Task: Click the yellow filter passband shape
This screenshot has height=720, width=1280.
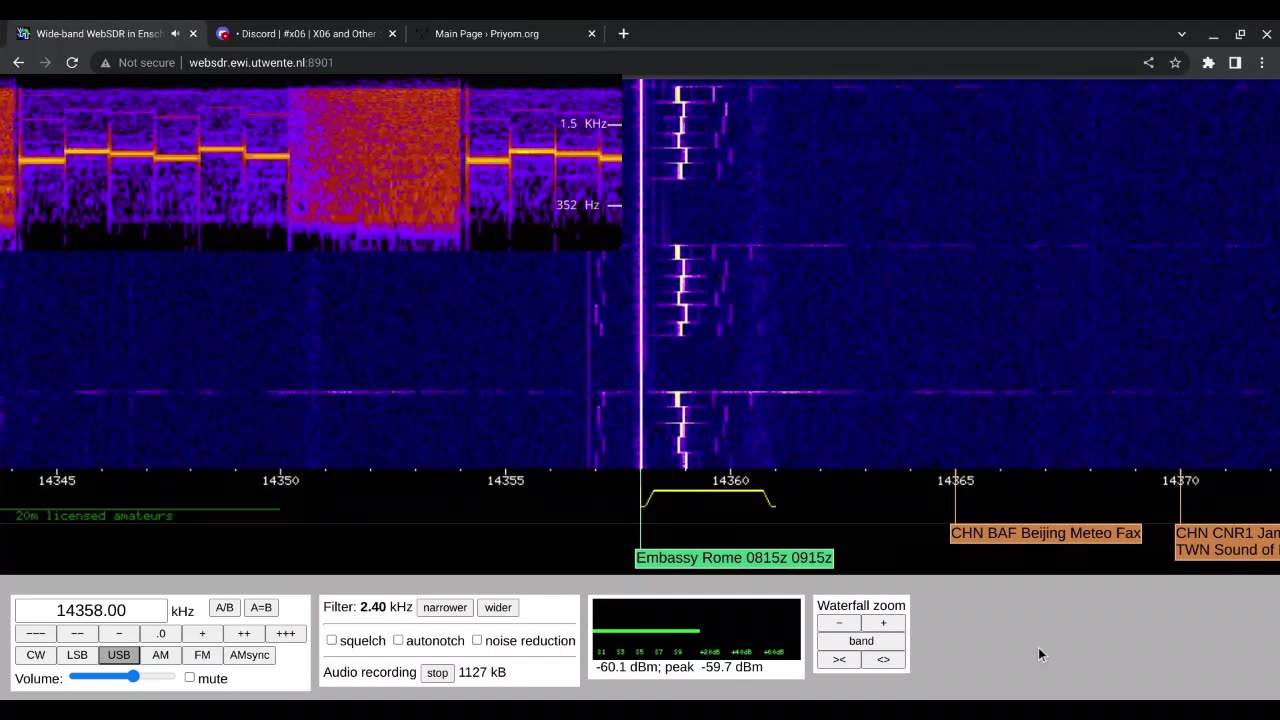Action: (x=708, y=497)
